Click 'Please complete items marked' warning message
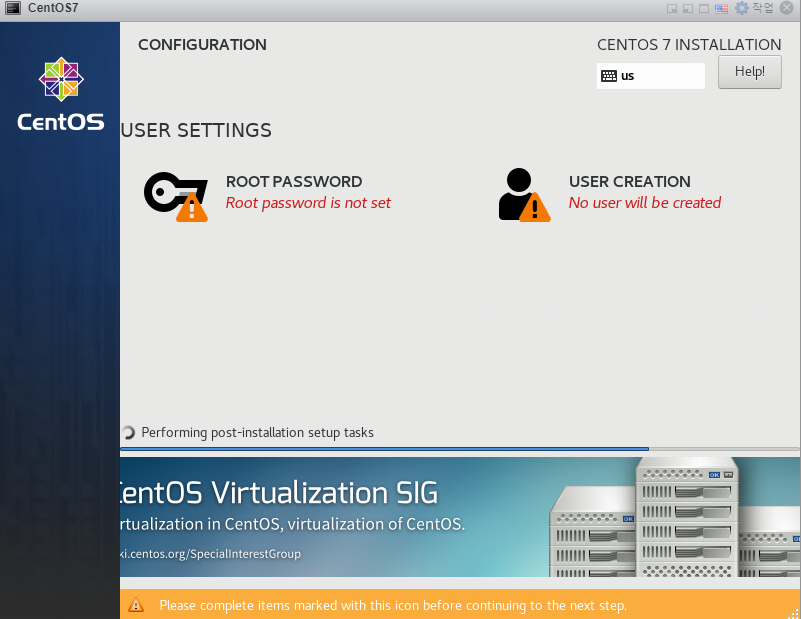This screenshot has height=619, width=801. click(x=393, y=606)
